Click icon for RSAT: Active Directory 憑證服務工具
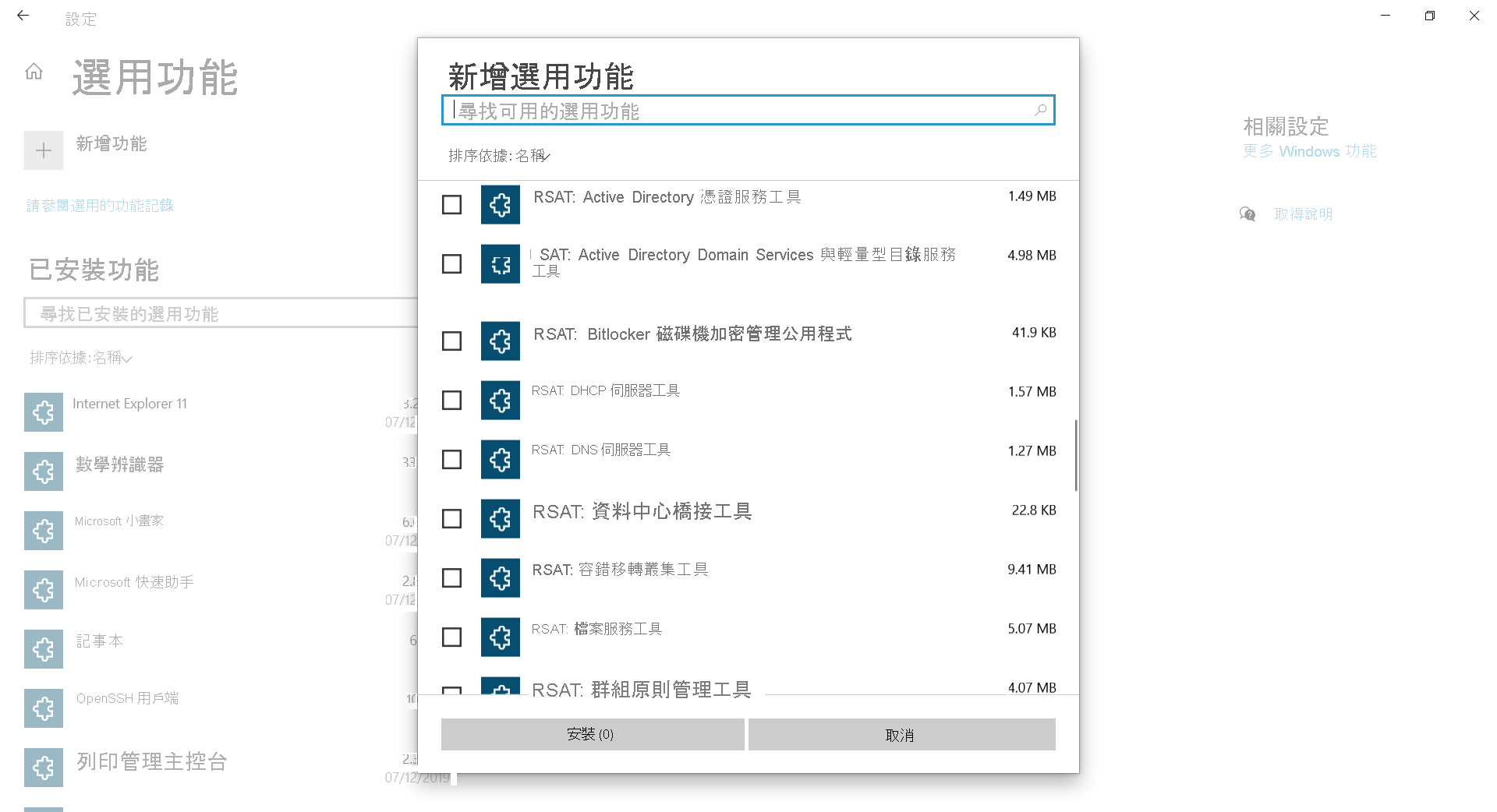Viewport: 1497px width, 812px height. [501, 205]
